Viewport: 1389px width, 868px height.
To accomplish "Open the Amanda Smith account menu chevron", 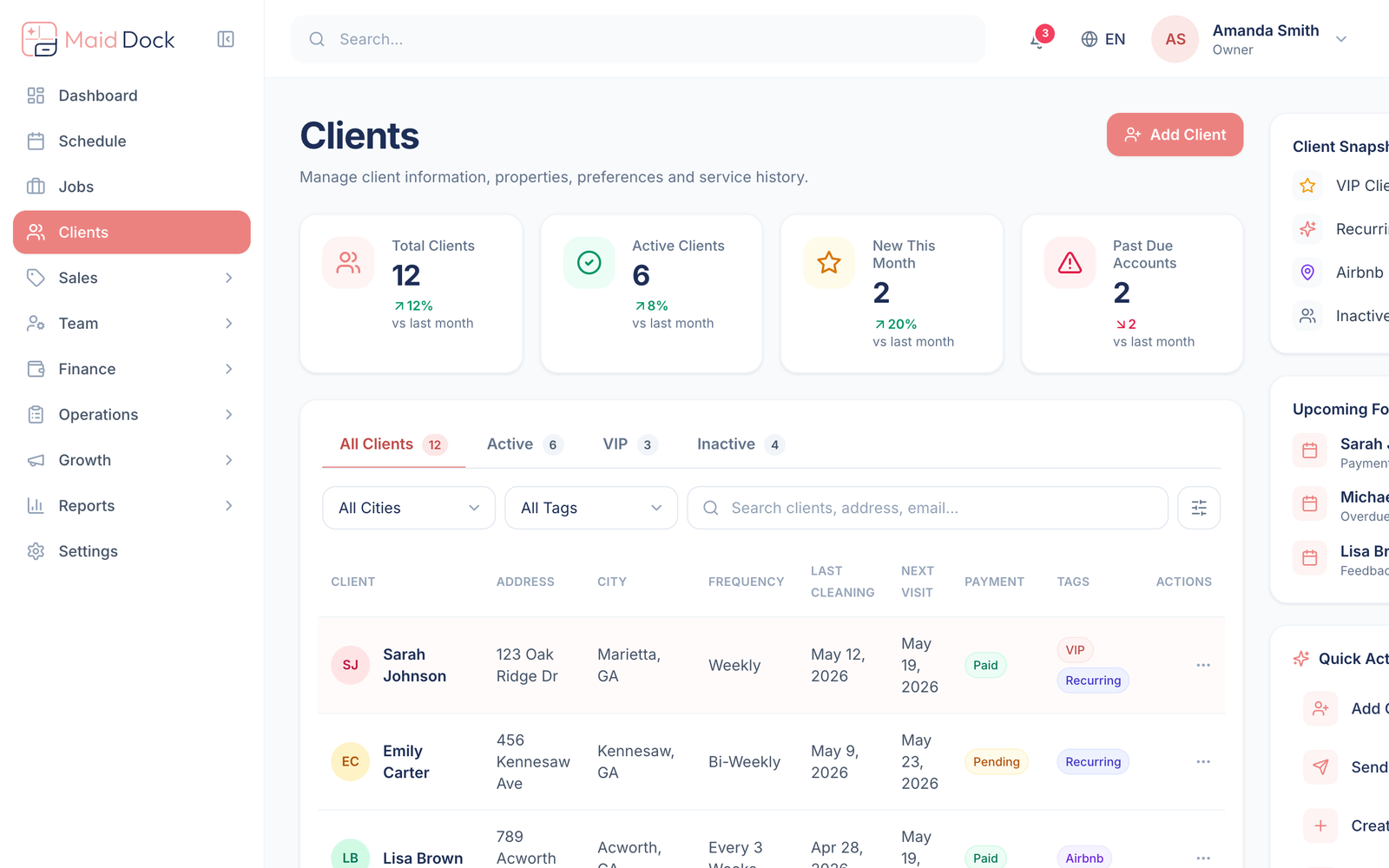I will [x=1341, y=39].
